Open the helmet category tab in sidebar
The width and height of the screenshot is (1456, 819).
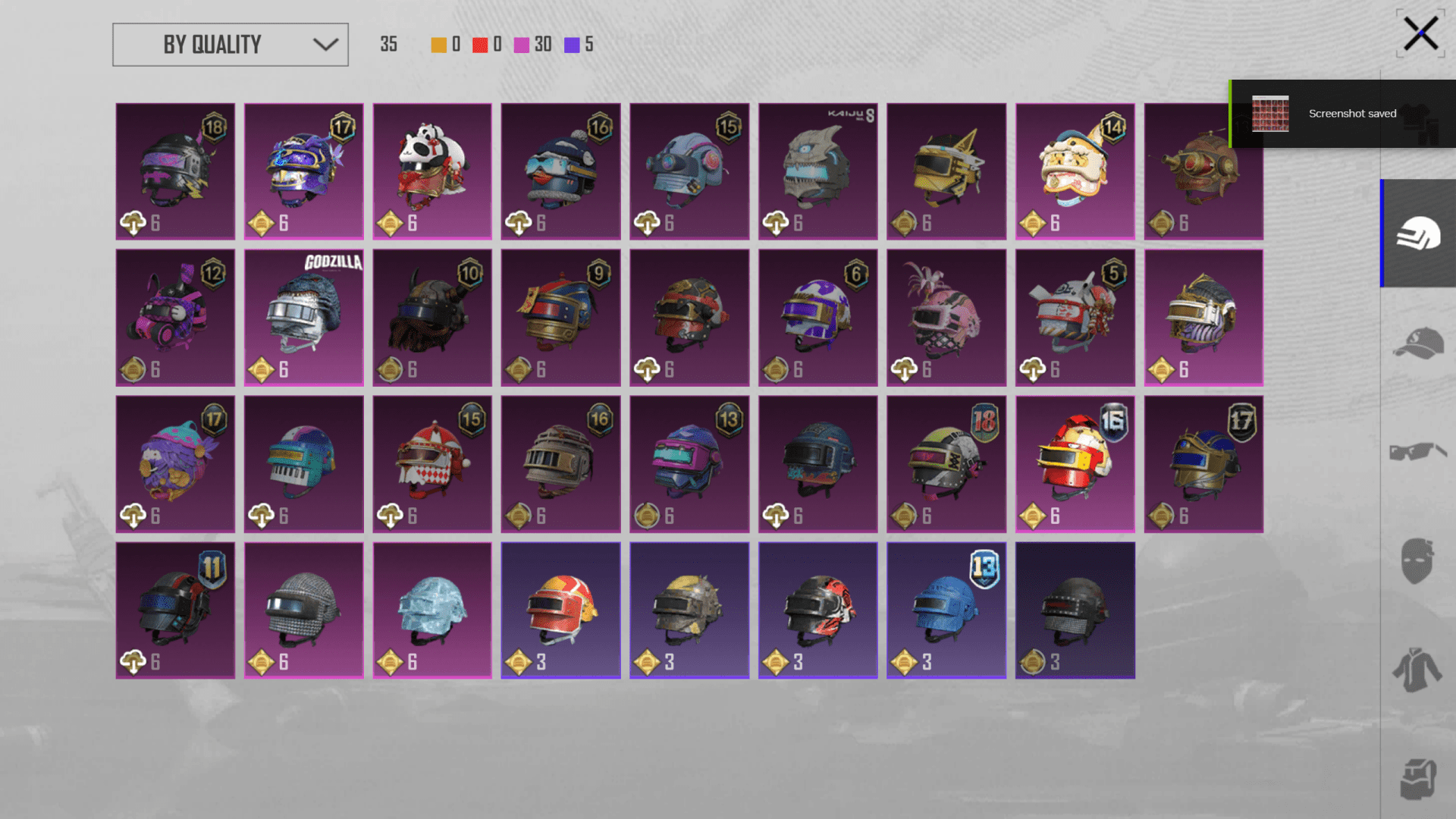pos(1418,234)
